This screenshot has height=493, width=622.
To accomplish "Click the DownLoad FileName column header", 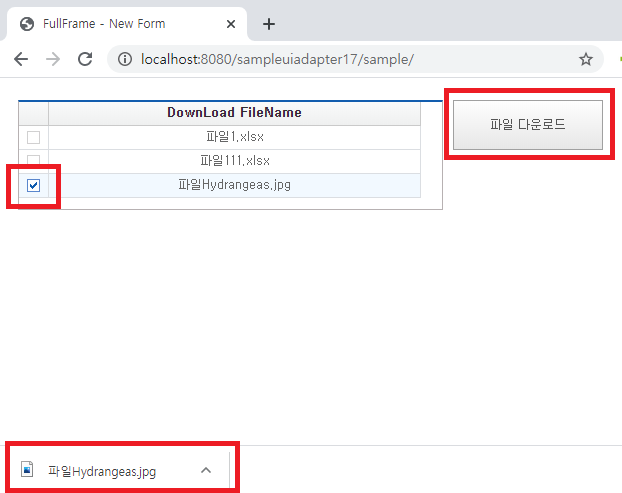I will point(234,113).
